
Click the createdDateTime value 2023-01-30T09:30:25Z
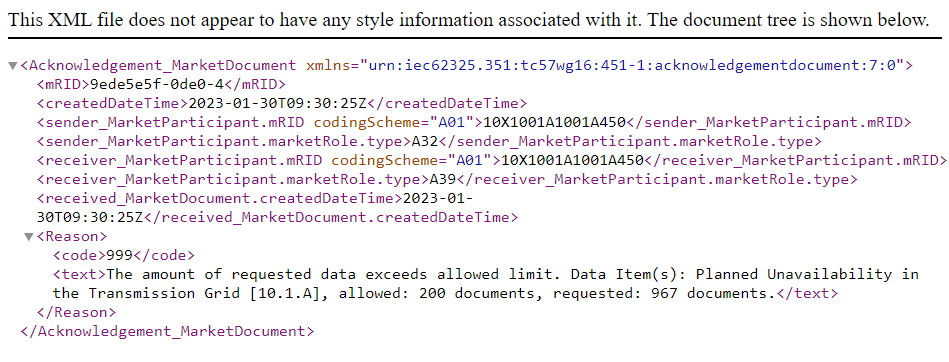277,103
